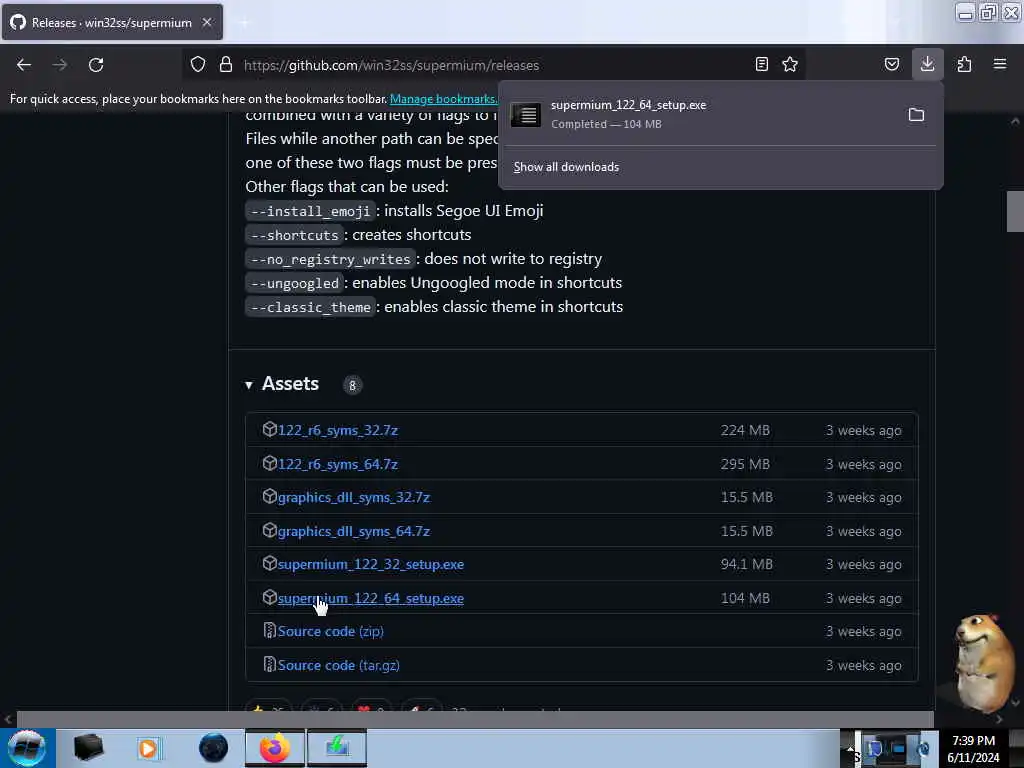Click the taskbar clock showing 7:39 PM
The width and height of the screenshot is (1024, 768).
point(973,741)
